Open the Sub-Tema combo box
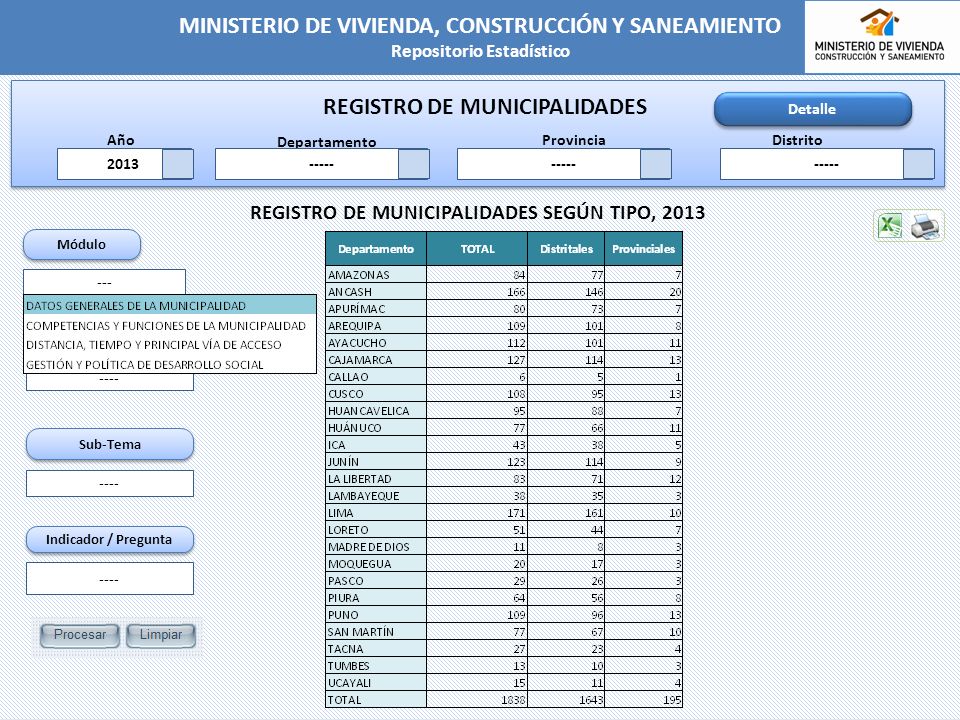This screenshot has height=720, width=960. [110, 484]
